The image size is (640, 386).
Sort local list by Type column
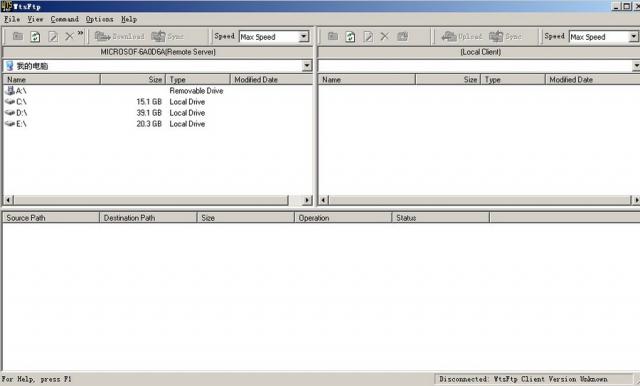pyautogui.click(x=513, y=80)
